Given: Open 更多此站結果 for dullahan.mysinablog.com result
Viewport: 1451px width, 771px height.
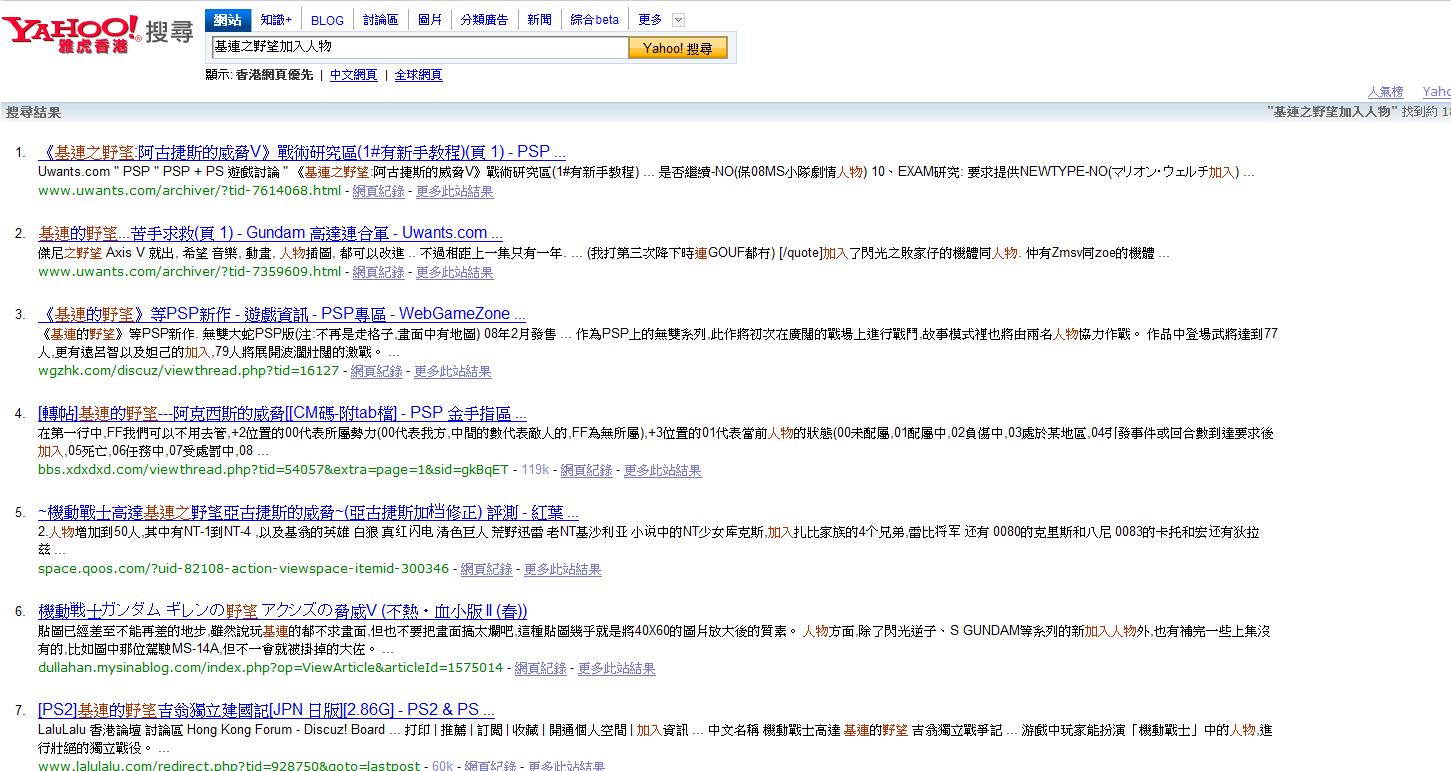Looking at the screenshot, I should (x=617, y=668).
